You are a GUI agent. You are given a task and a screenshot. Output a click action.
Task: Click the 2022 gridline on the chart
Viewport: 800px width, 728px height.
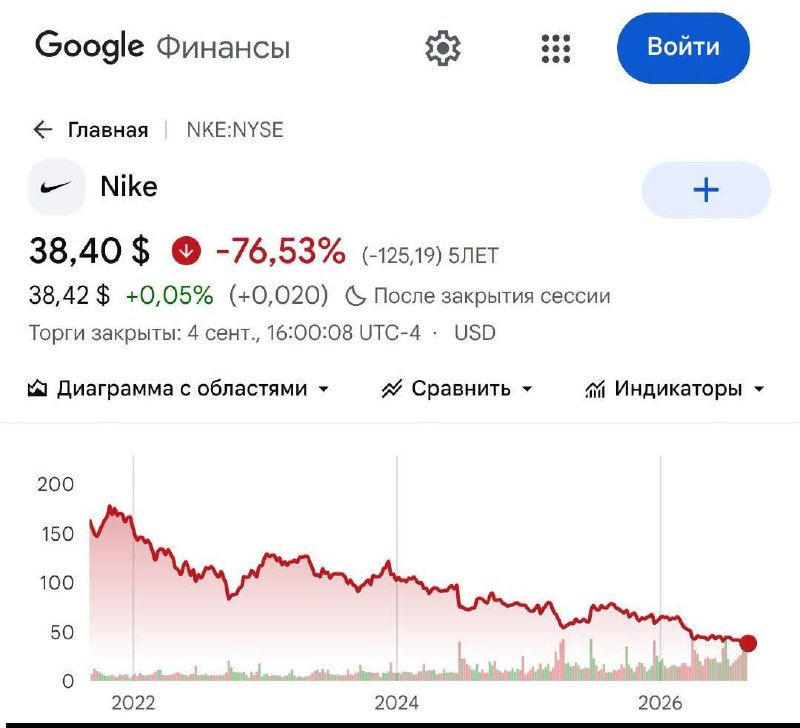133,567
